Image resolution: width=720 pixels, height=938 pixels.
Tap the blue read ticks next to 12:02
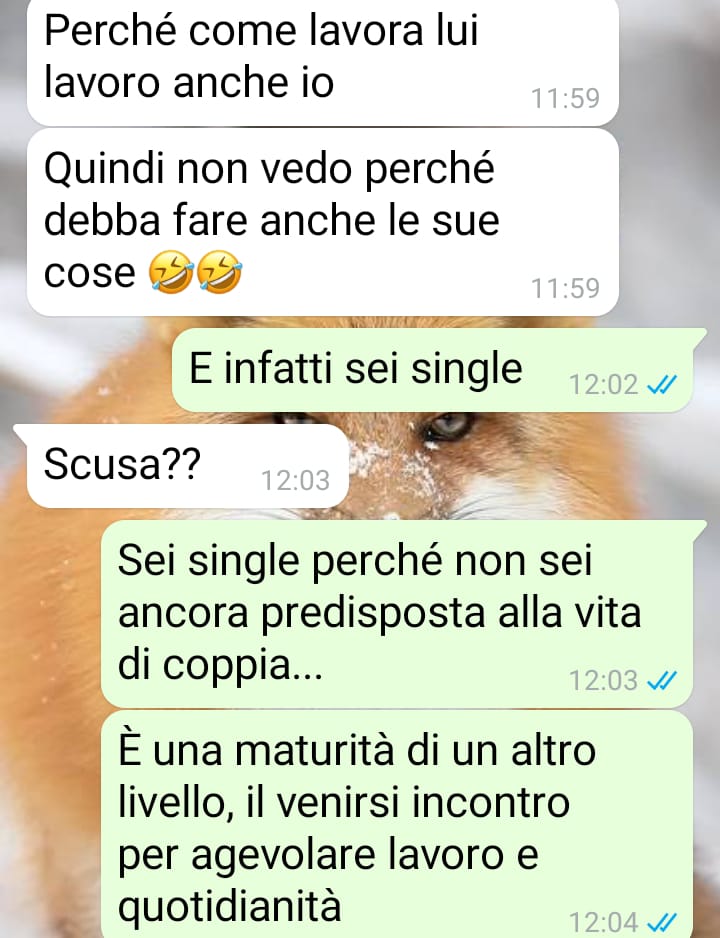tap(662, 385)
